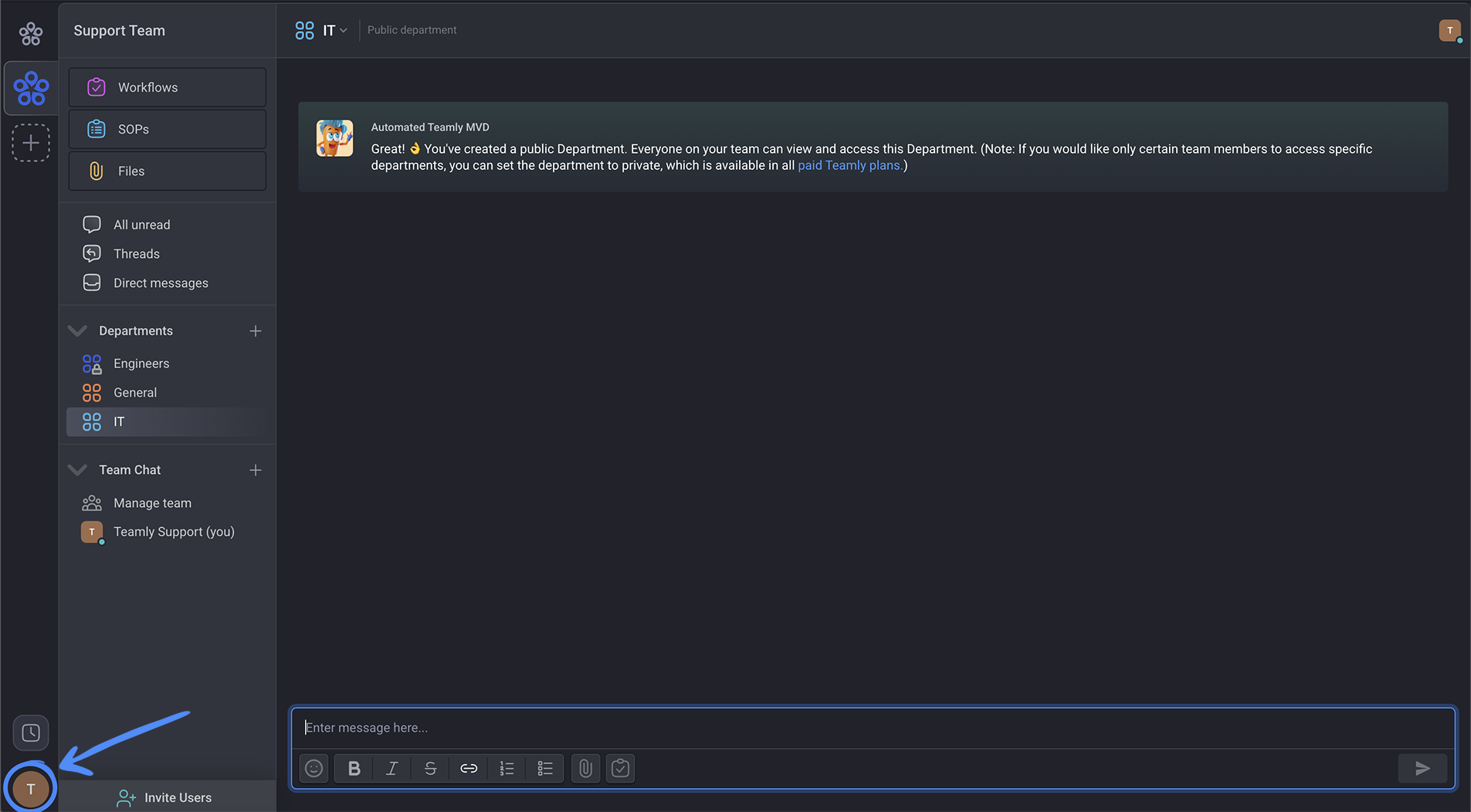Insert a numbered list
Image resolution: width=1471 pixels, height=812 pixels.
pyautogui.click(x=507, y=768)
